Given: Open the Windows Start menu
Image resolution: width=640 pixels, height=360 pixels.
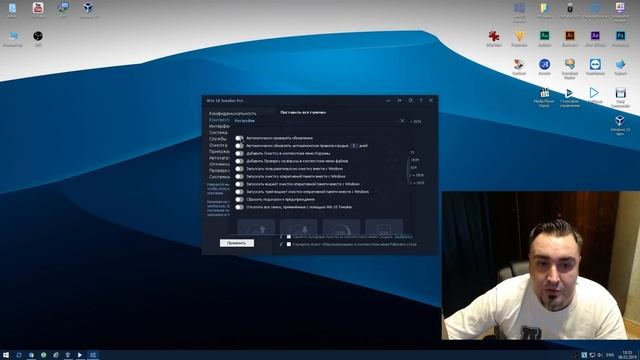Looking at the screenshot, I should [6, 355].
